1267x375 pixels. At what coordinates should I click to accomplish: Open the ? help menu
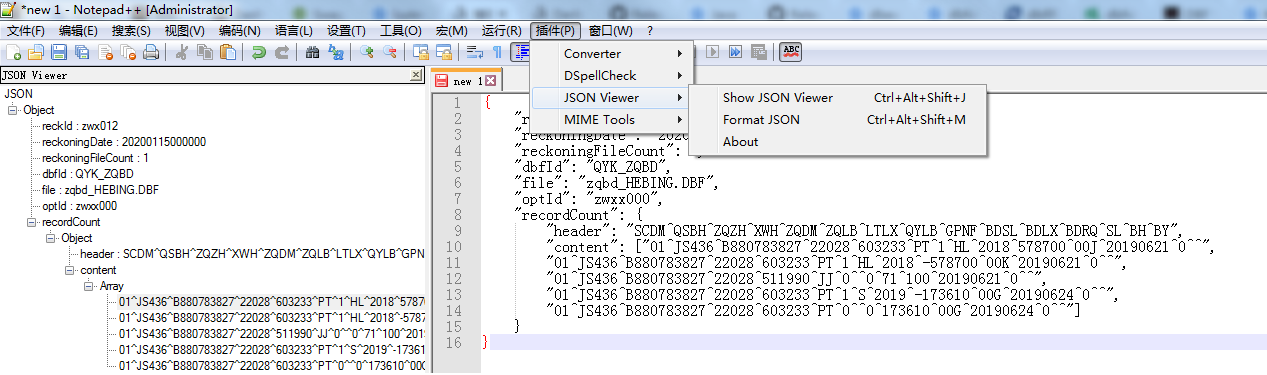point(650,31)
